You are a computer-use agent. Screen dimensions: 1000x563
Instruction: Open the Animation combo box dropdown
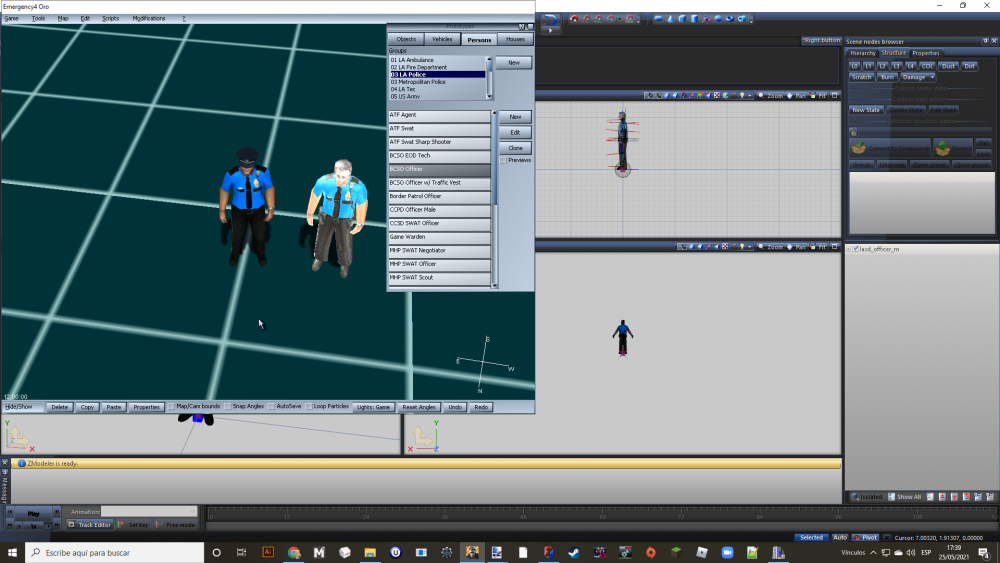click(x=193, y=511)
